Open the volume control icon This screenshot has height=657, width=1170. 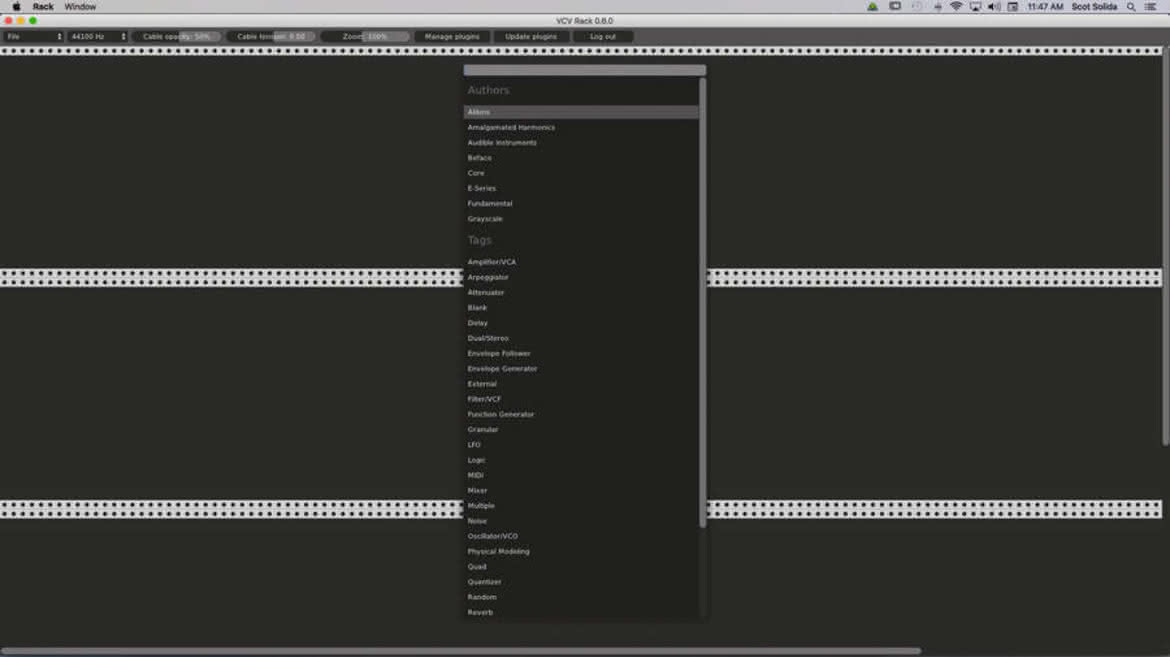(x=994, y=7)
